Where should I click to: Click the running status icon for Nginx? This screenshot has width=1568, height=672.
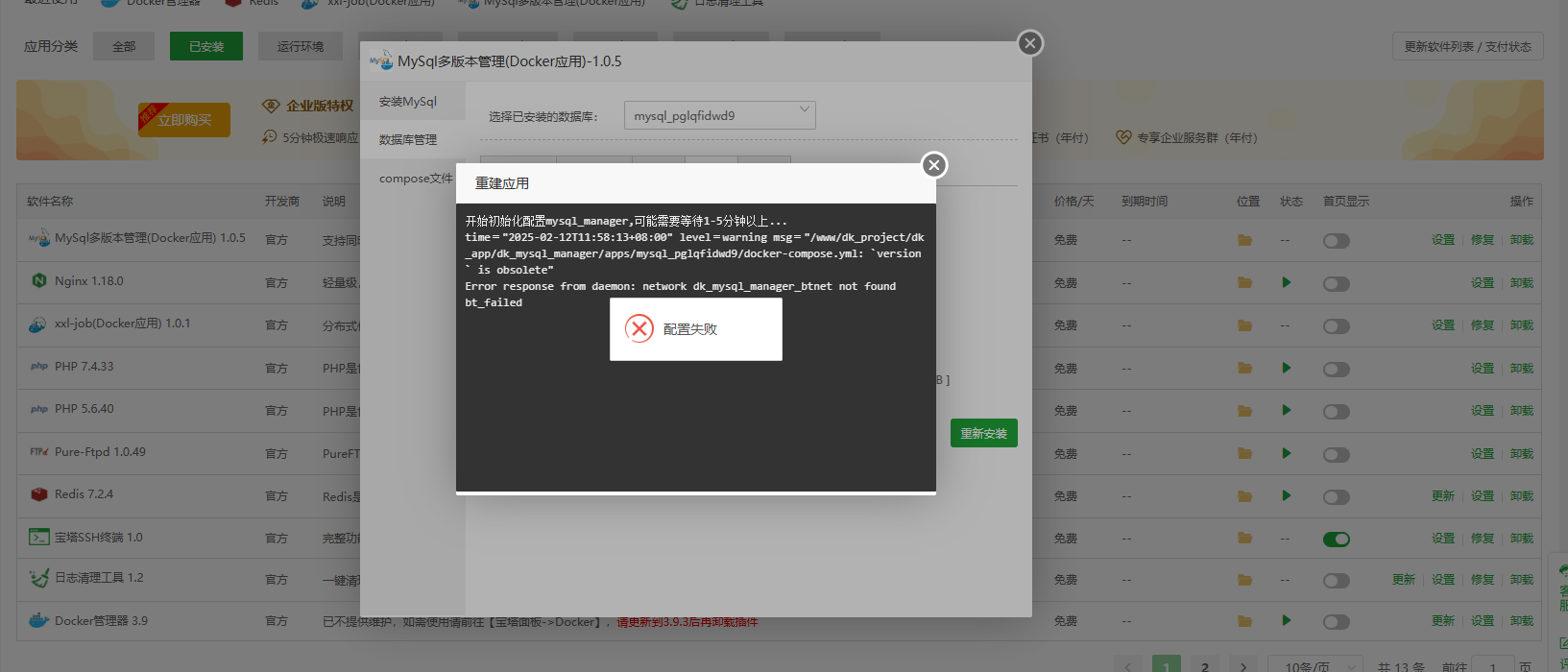tap(1287, 282)
